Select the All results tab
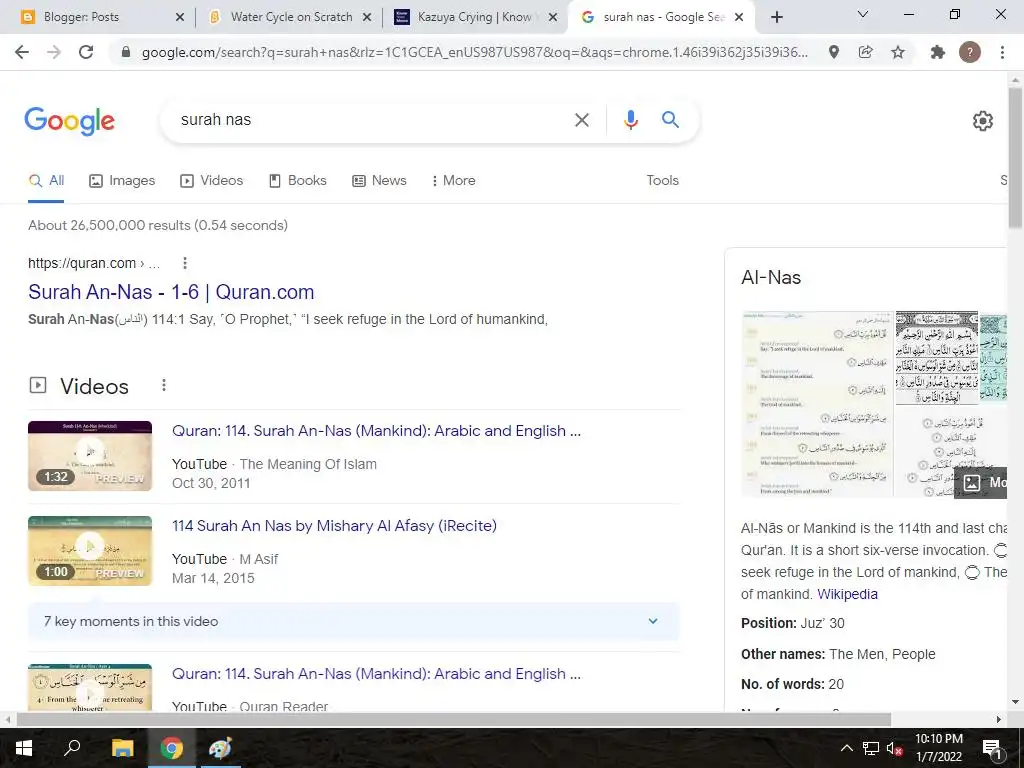Screen dimensions: 1024x768 click(46, 181)
